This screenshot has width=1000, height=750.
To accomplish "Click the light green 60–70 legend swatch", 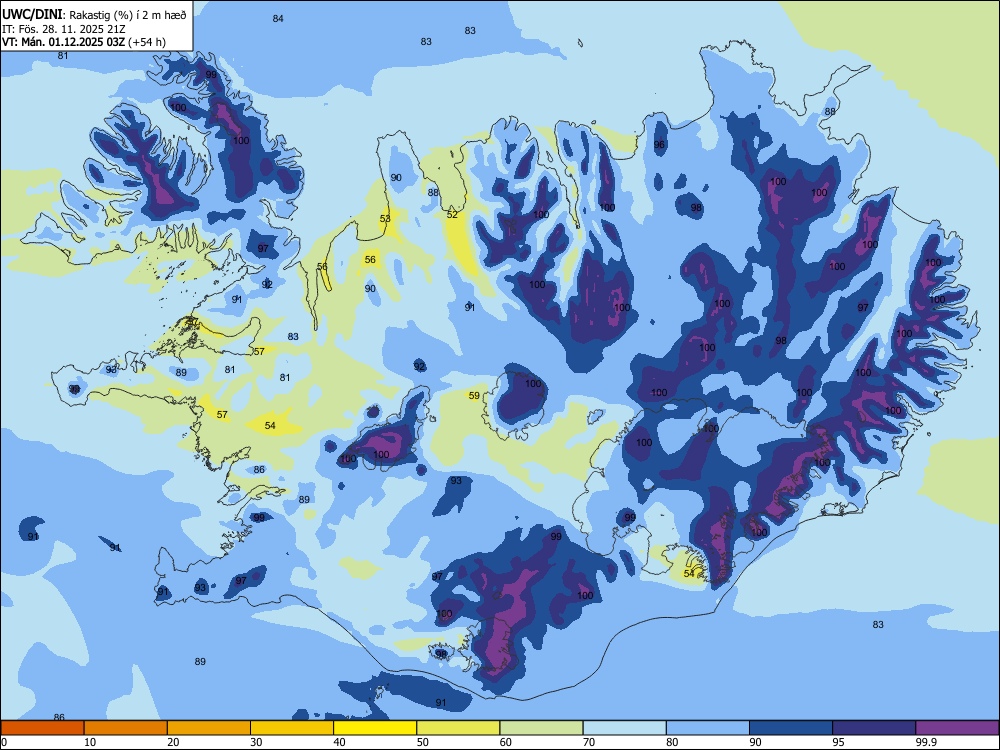I will pos(541,728).
